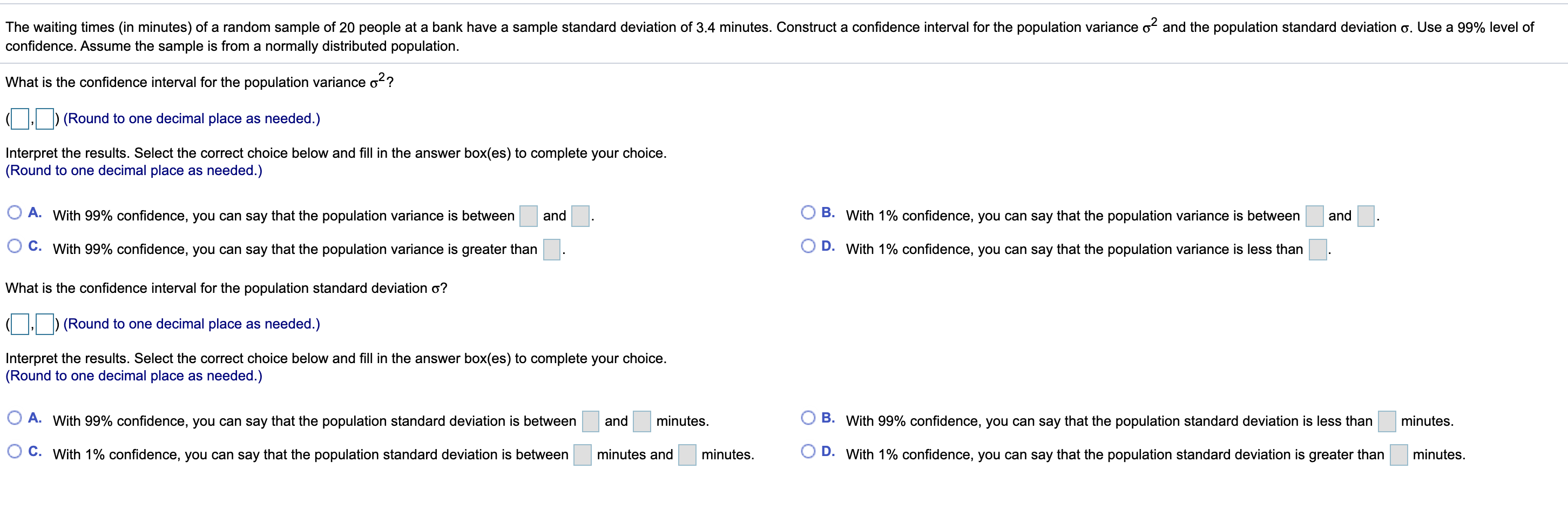Click first answer box in standard deviation option A

(591, 421)
